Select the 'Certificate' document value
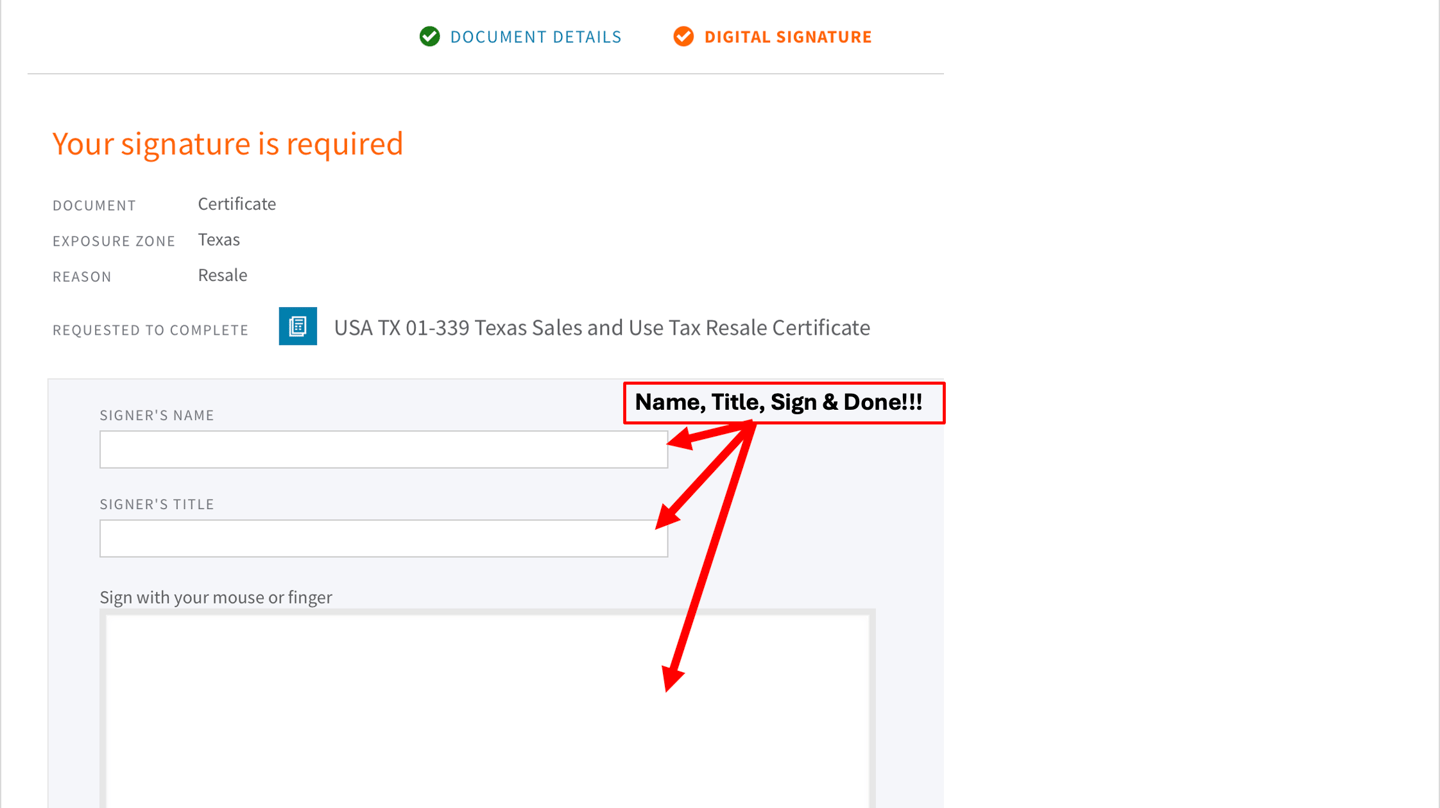 point(237,204)
